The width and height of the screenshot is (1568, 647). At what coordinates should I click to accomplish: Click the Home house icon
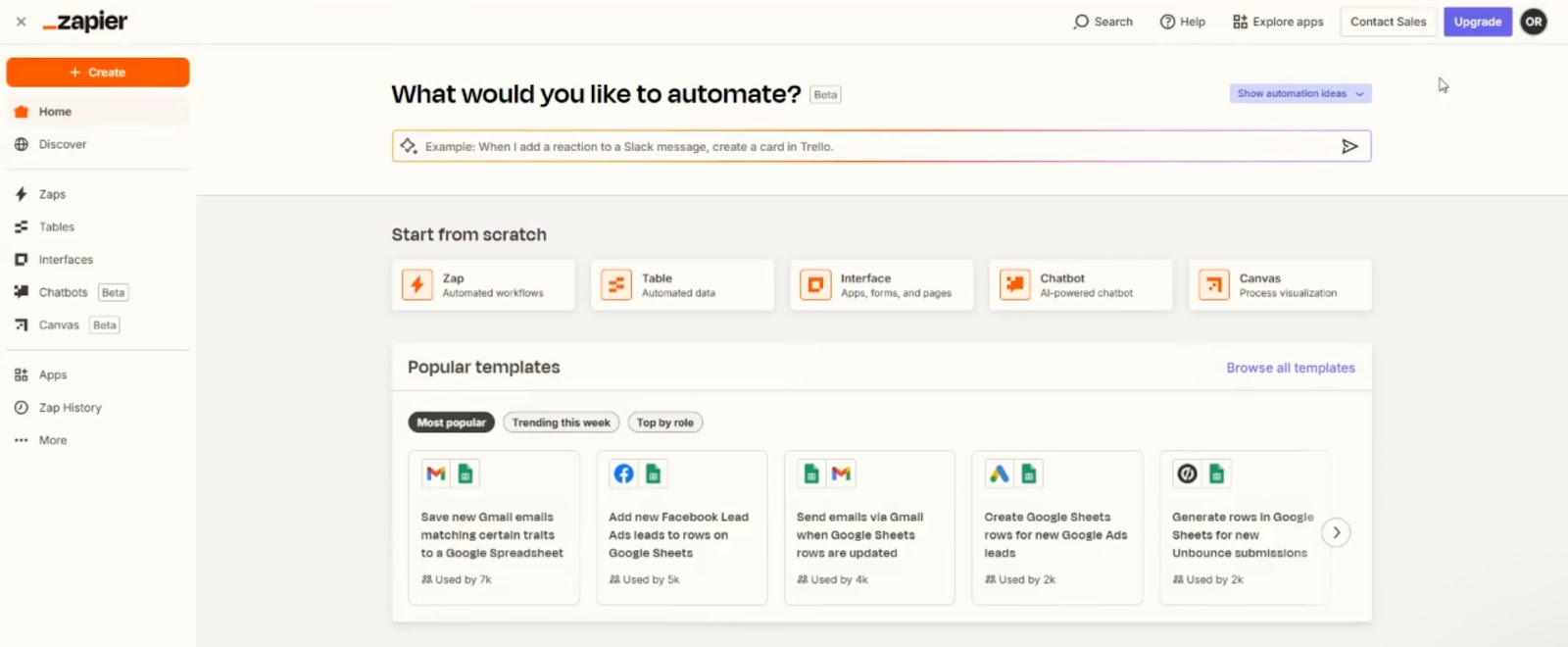click(22, 112)
